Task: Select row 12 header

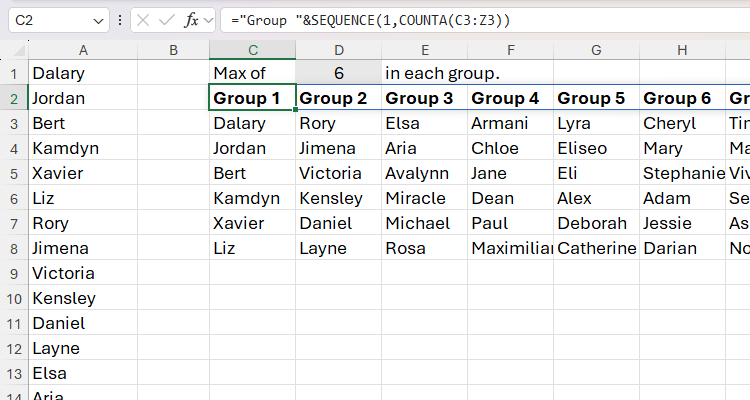Action: click(x=14, y=348)
